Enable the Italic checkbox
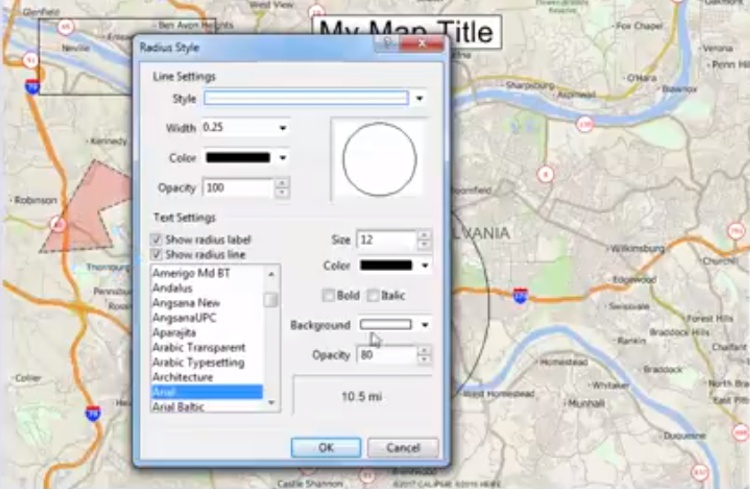 (x=373, y=295)
